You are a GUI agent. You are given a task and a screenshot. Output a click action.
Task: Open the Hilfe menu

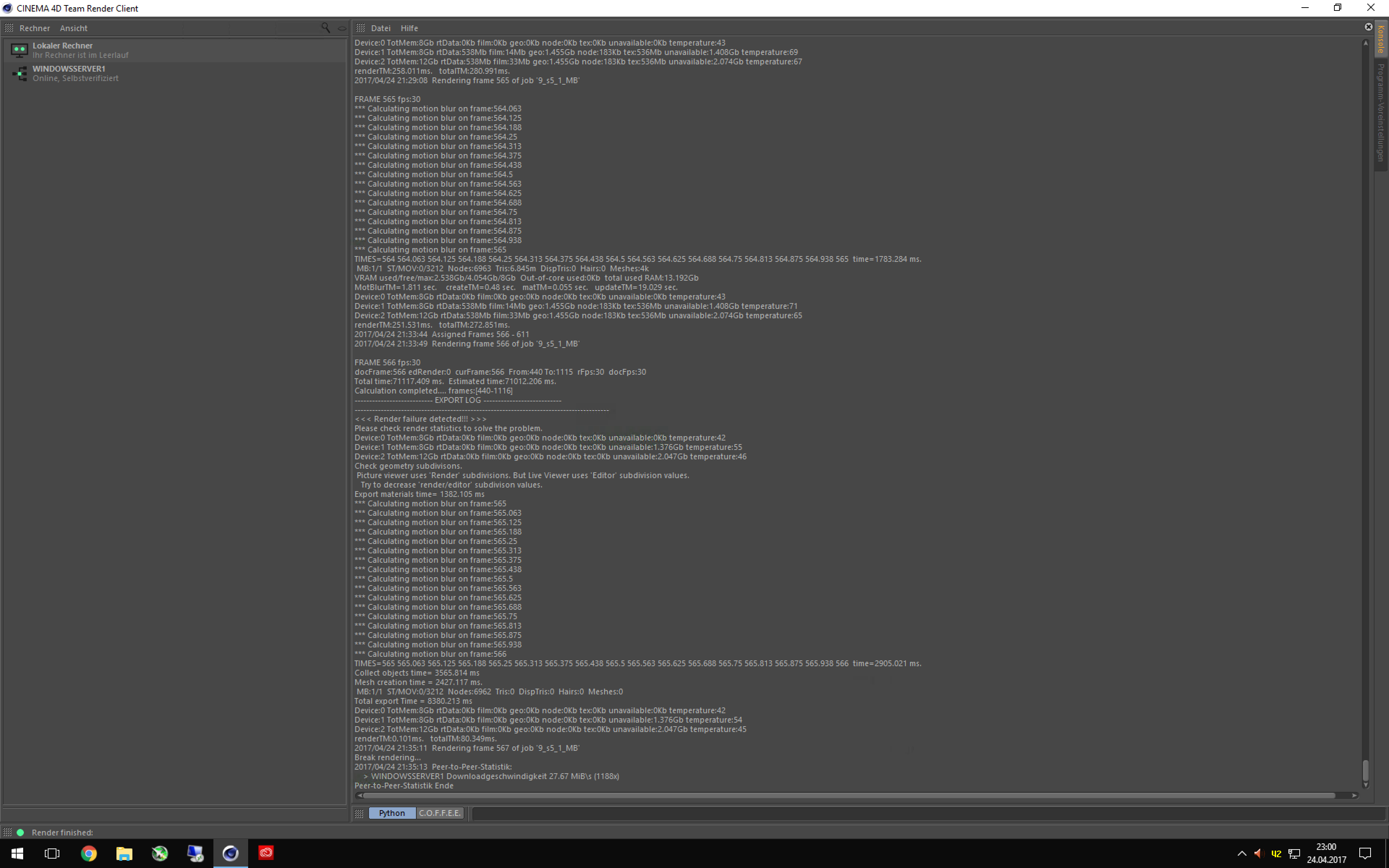(409, 28)
